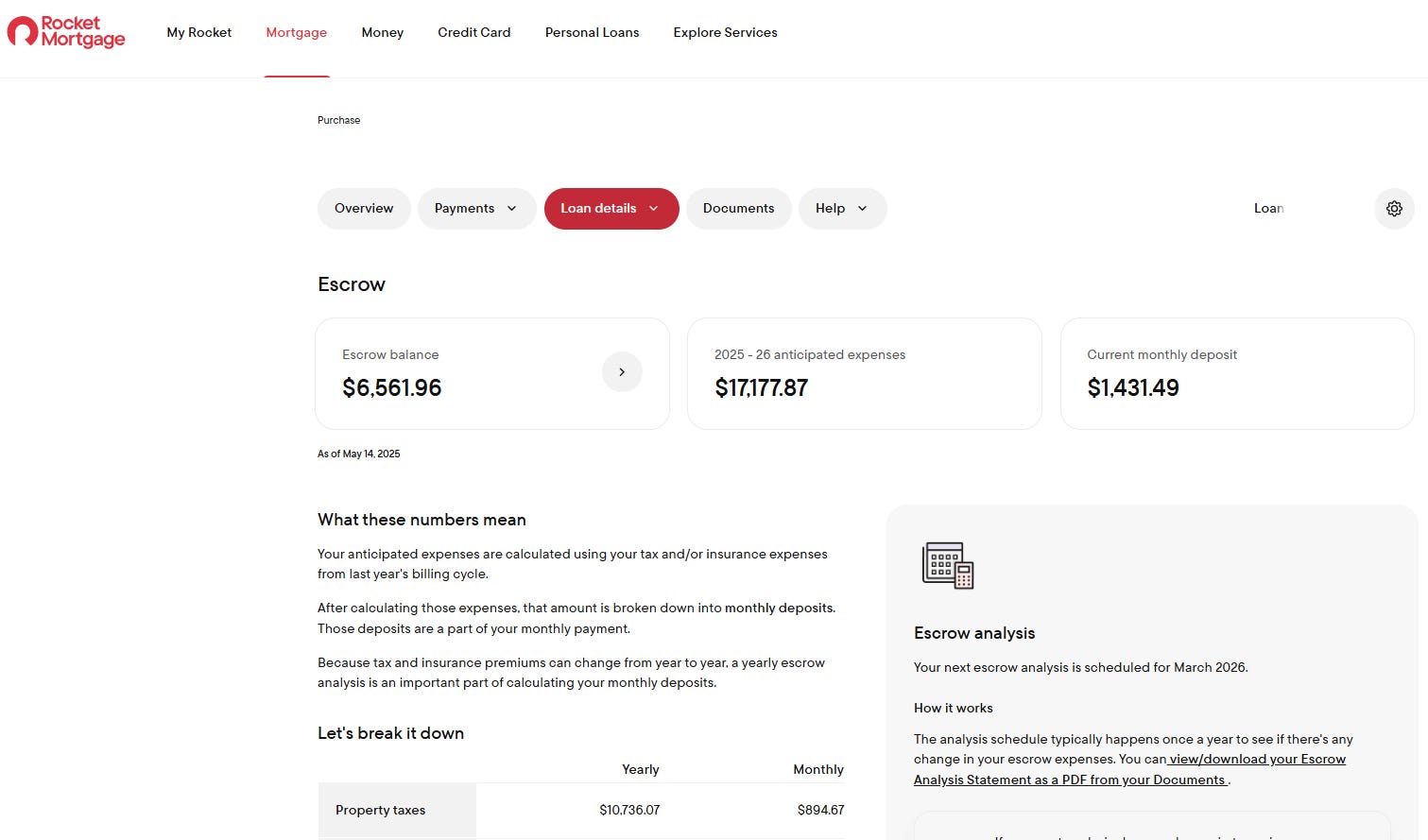Navigate to the Money section
Screen dimensions: 1428x840
point(382,32)
